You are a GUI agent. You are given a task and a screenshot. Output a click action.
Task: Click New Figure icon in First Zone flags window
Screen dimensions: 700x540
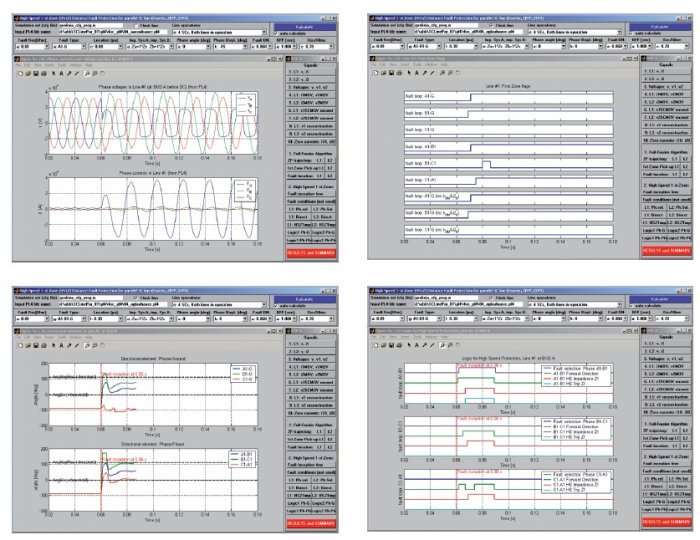[x=375, y=73]
